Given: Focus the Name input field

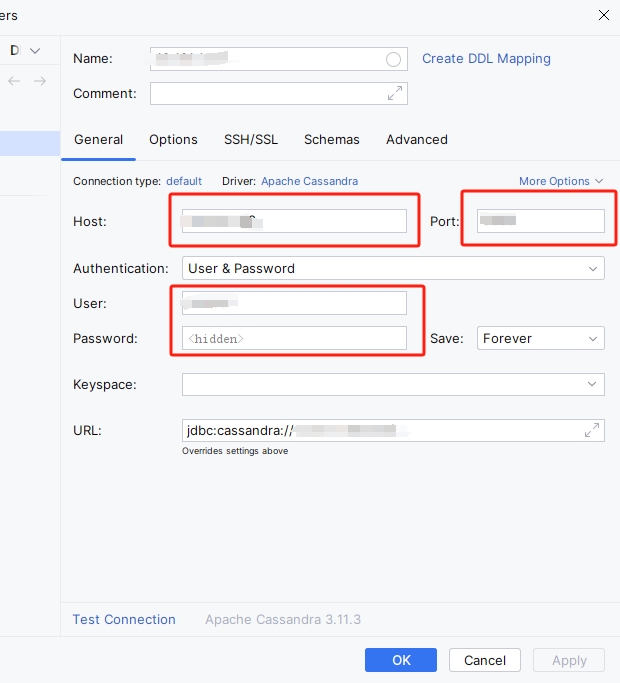Looking at the screenshot, I should coord(279,59).
